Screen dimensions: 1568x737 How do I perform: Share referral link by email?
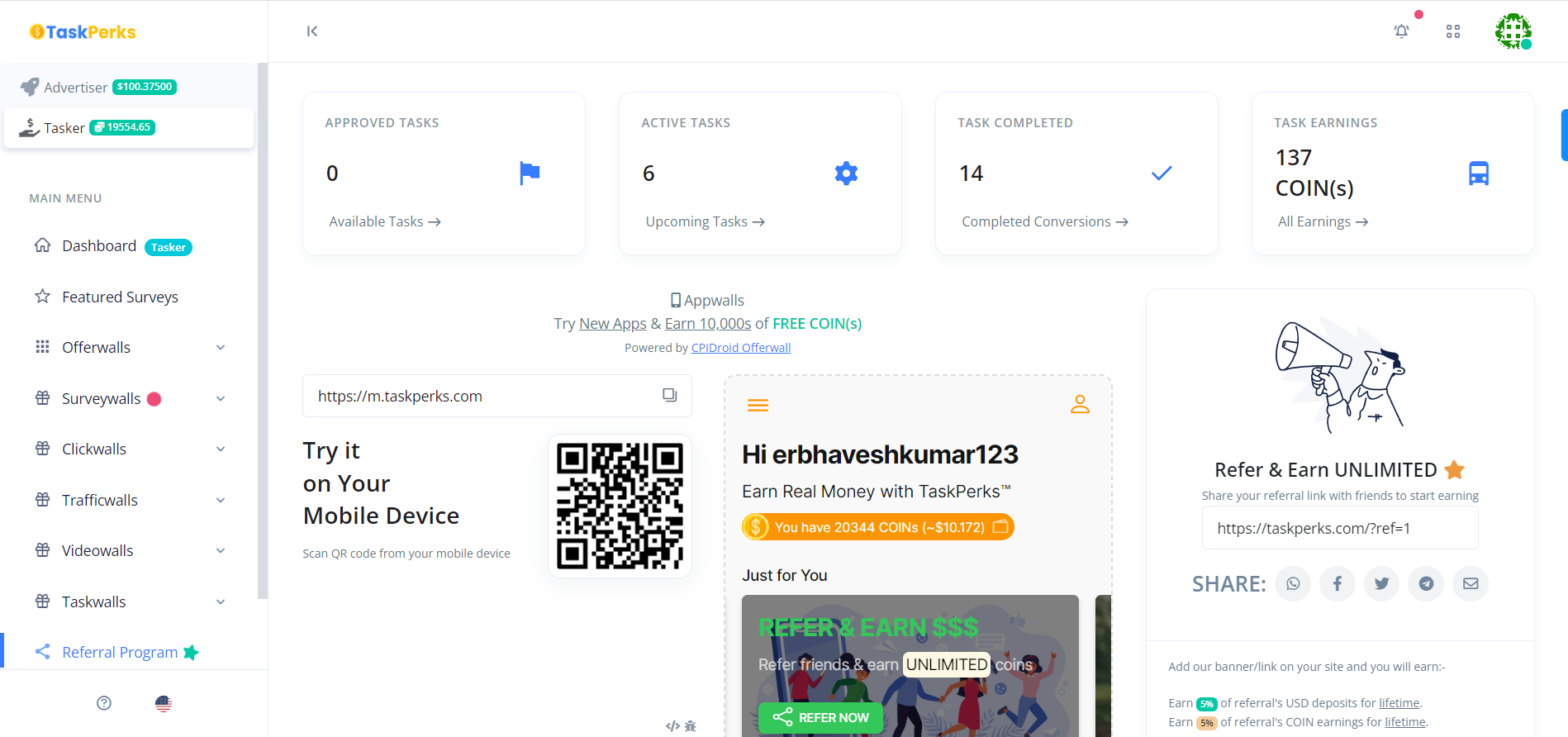click(1471, 583)
